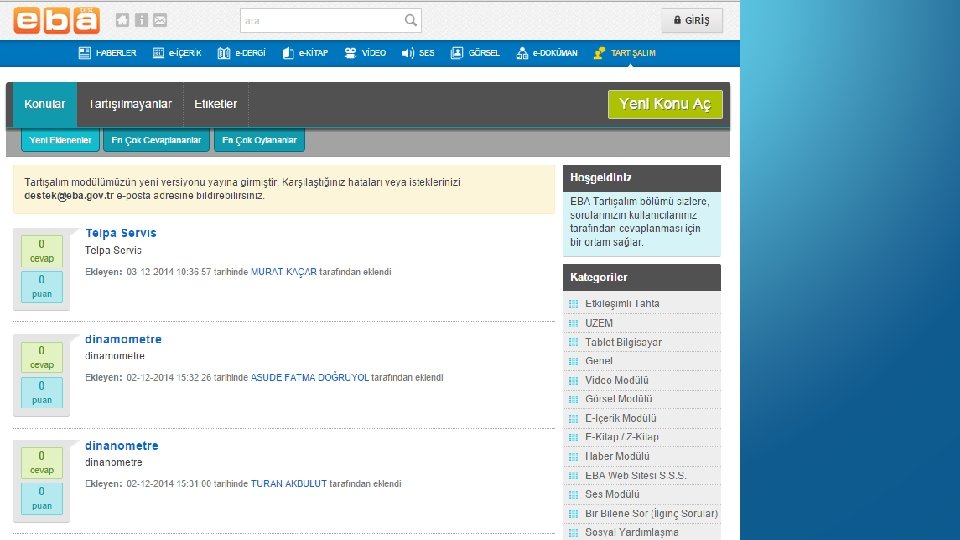Click the cevap count box for dinamometre
This screenshot has height=540, width=960.
point(42,358)
